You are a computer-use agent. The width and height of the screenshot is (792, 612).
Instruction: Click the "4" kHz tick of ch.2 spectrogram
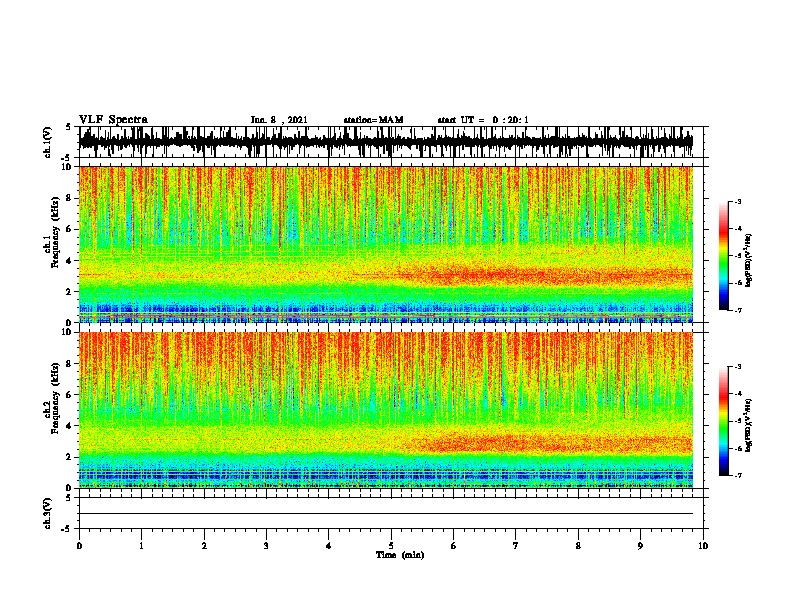(x=70, y=426)
